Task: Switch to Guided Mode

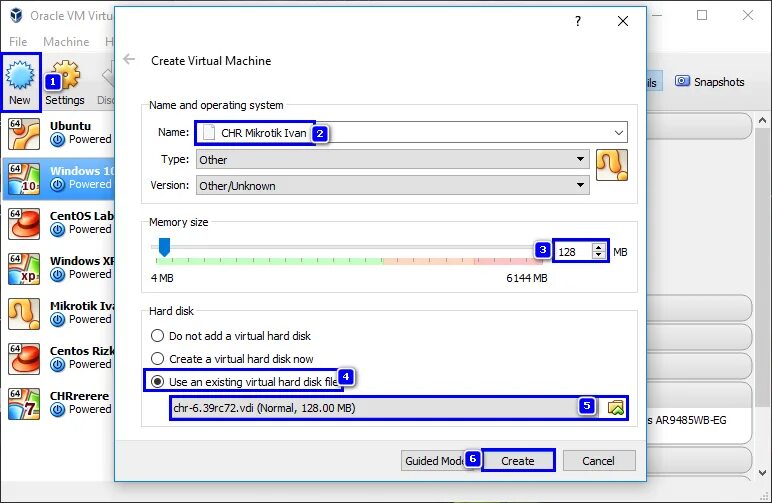Action: coord(433,461)
